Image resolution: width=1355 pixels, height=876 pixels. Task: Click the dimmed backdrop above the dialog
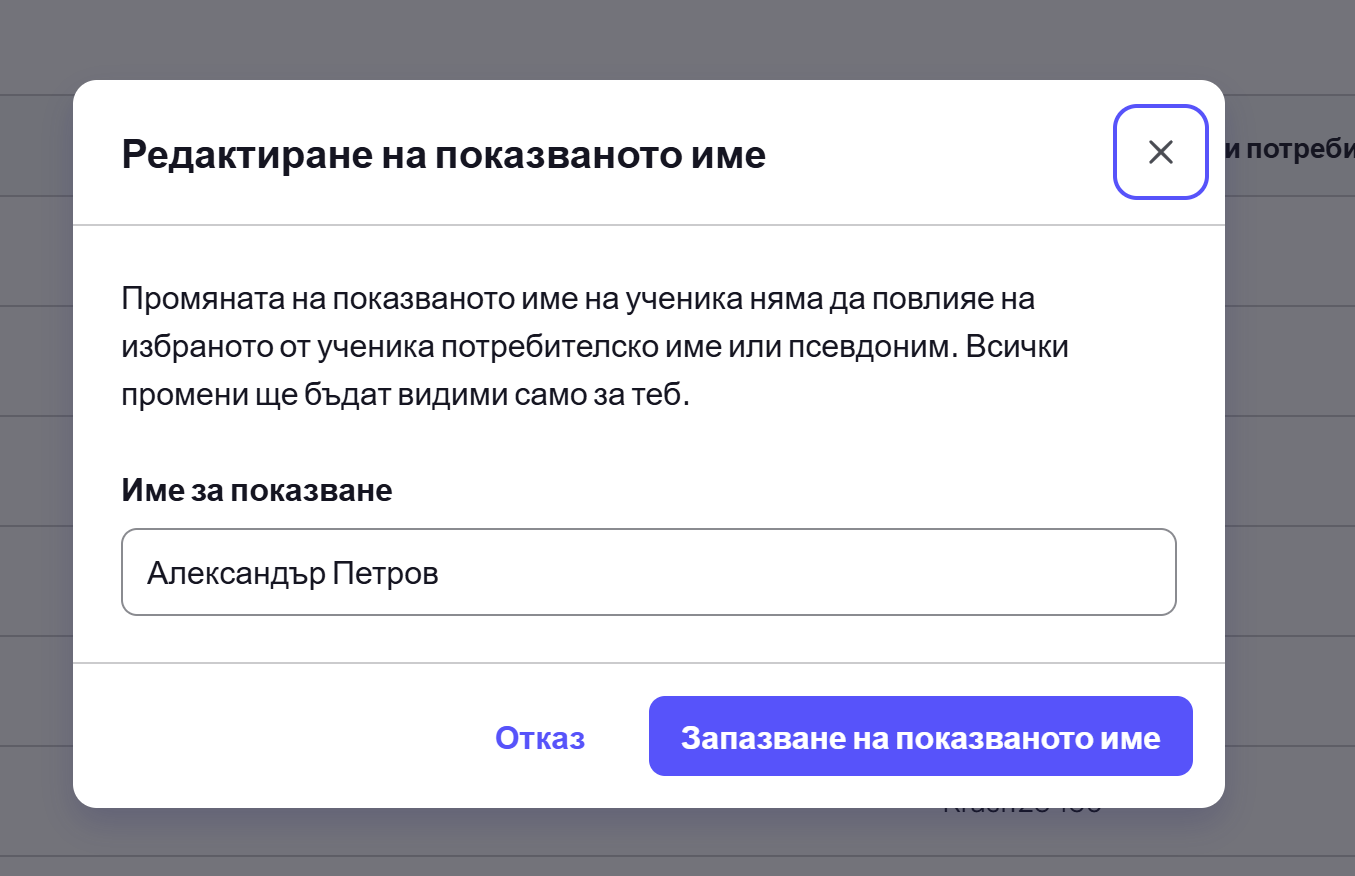[x=648, y=40]
